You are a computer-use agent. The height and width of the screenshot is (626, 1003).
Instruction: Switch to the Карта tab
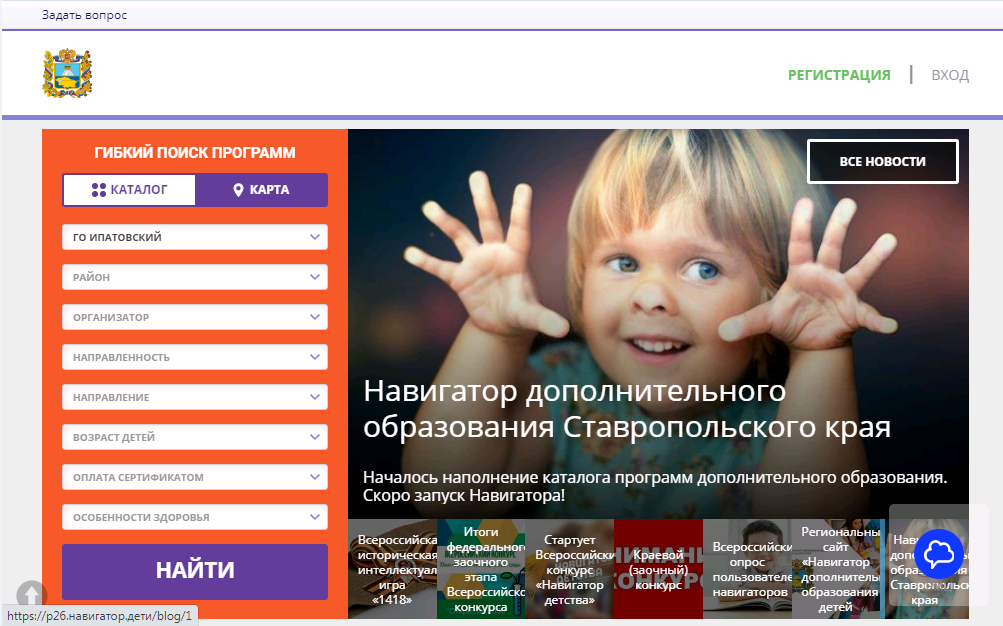coord(262,190)
